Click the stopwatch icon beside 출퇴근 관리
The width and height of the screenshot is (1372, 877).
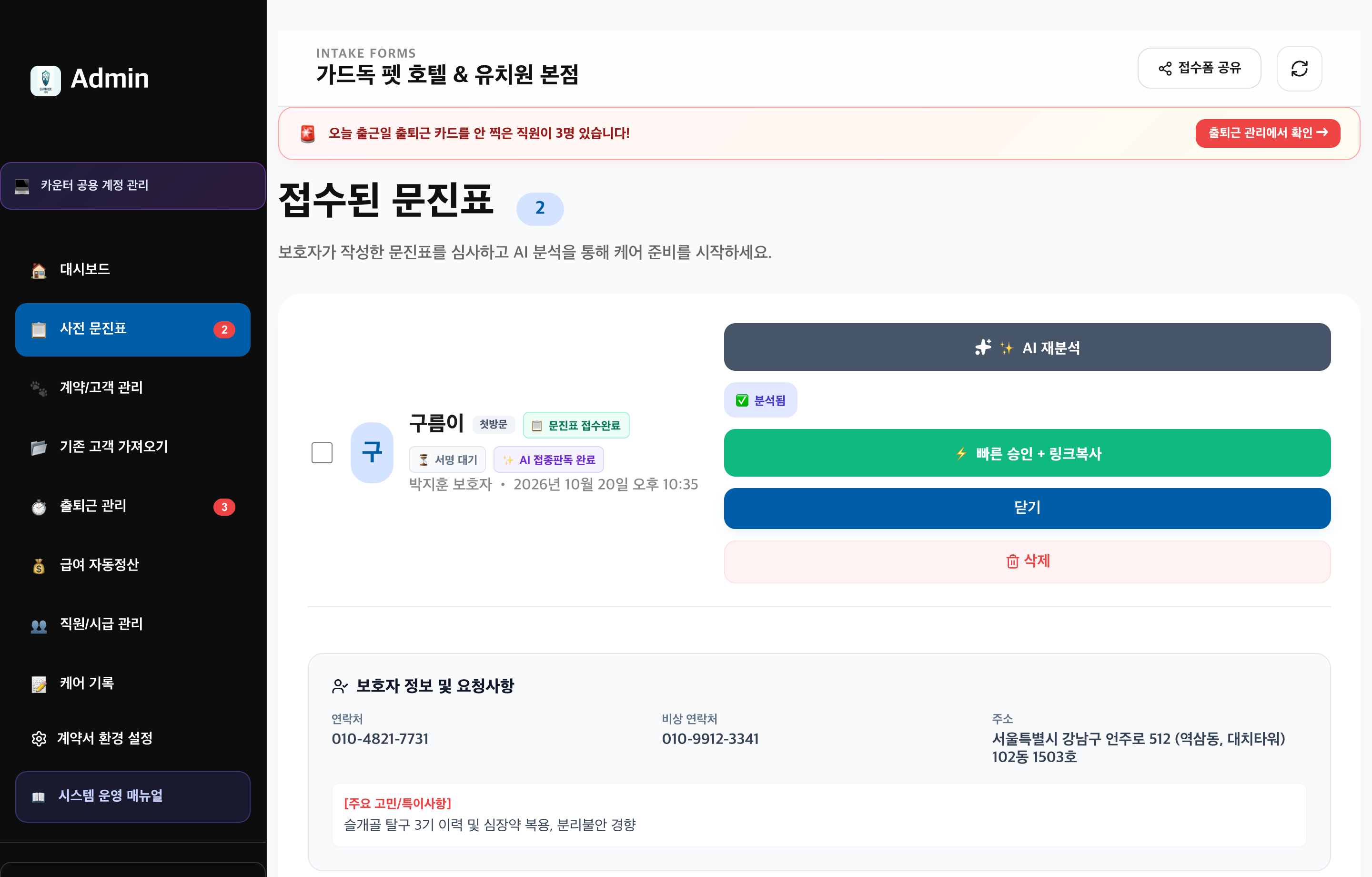point(39,507)
